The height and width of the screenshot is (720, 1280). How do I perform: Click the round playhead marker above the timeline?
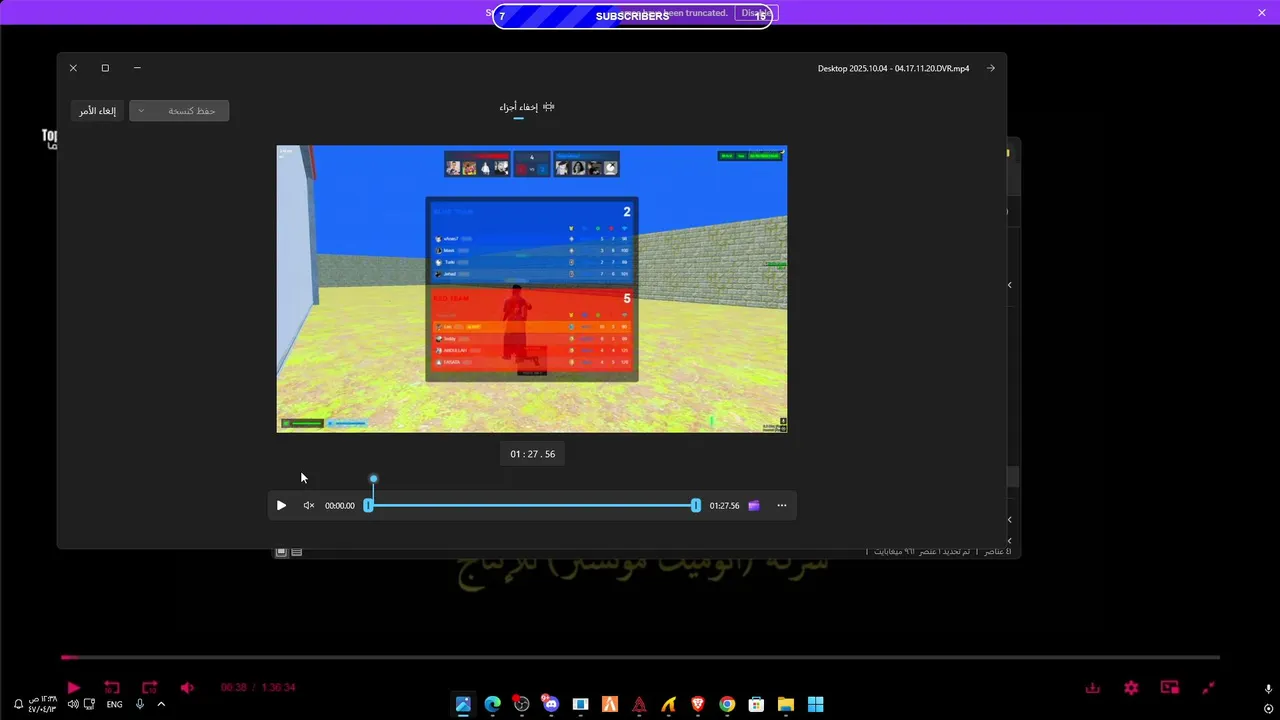click(x=374, y=479)
